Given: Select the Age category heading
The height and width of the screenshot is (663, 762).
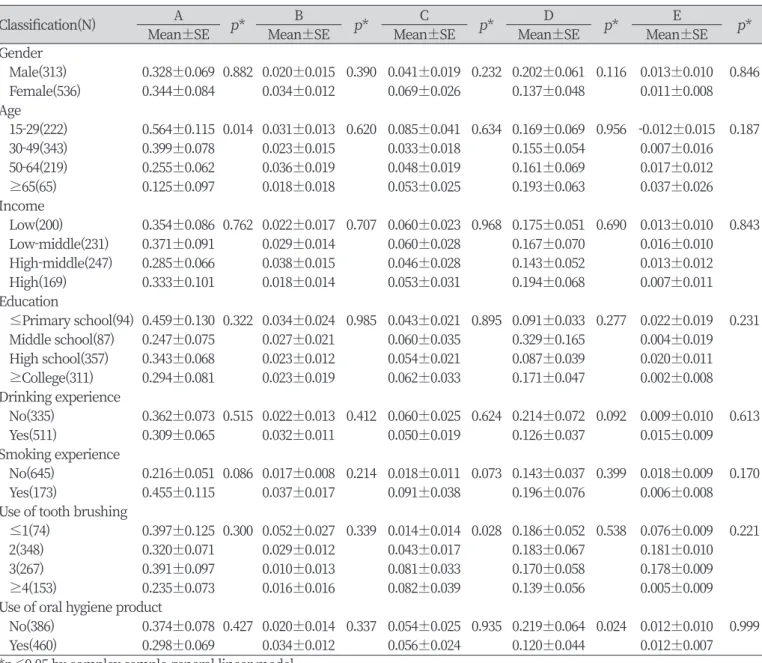Looking at the screenshot, I should (10, 110).
